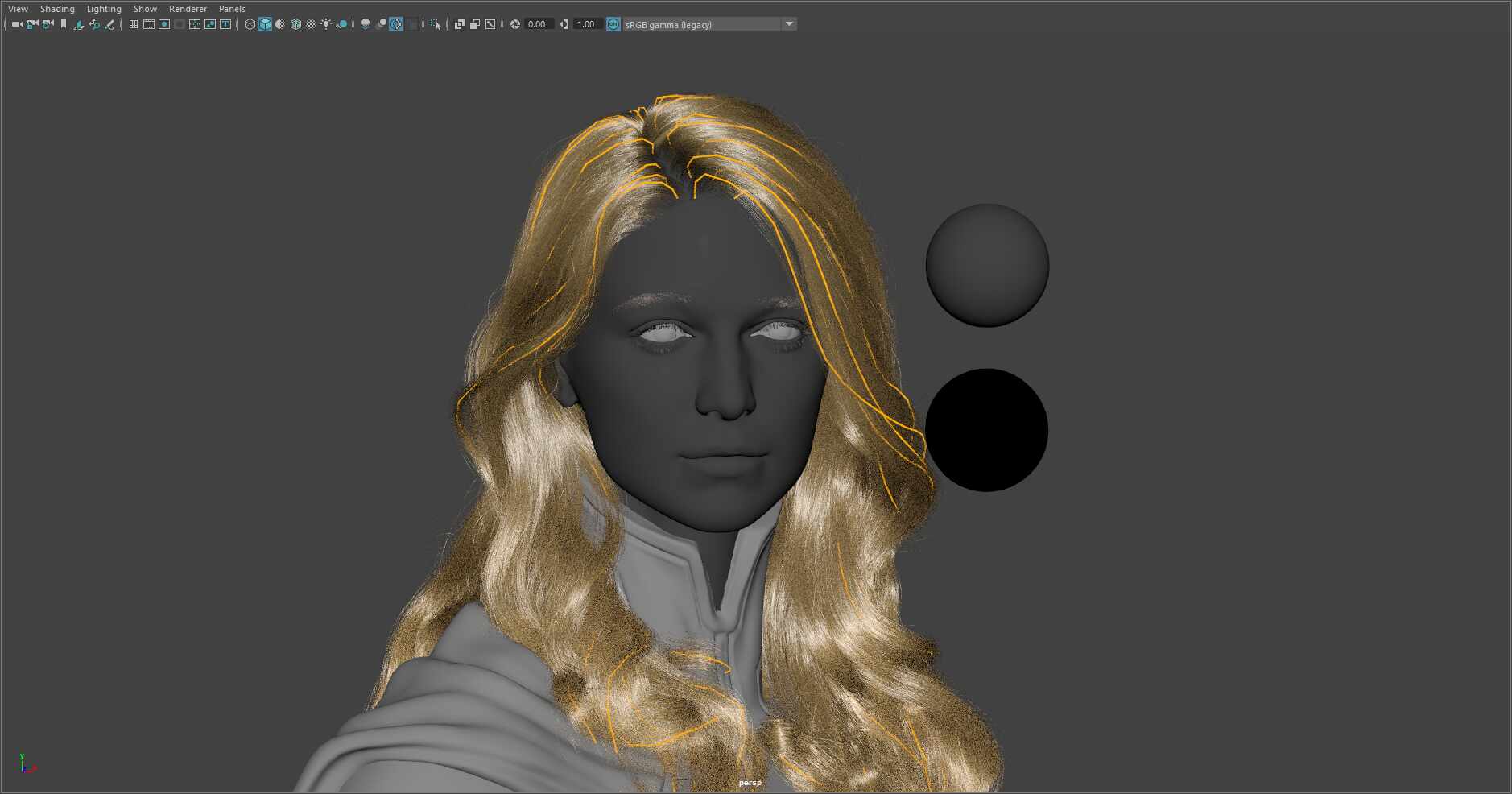Select the Grease Pencil tool icon
The width and height of the screenshot is (1512, 794).
[109, 24]
